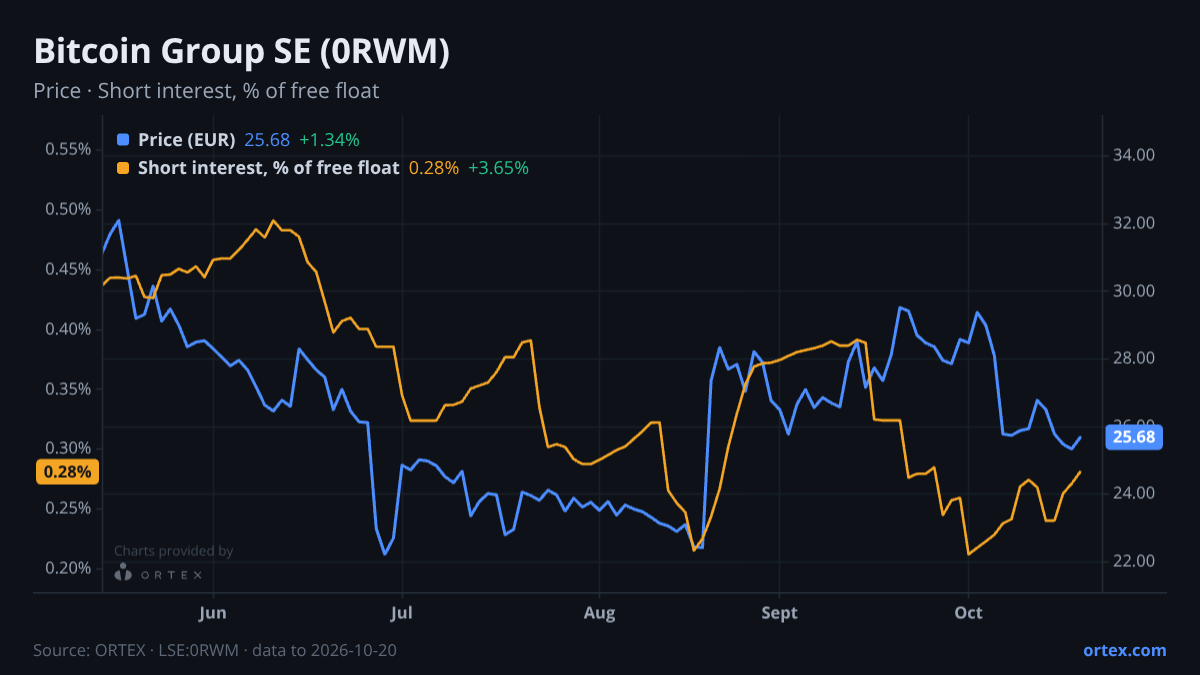Select the Price (EUR) legend label

tap(187, 140)
